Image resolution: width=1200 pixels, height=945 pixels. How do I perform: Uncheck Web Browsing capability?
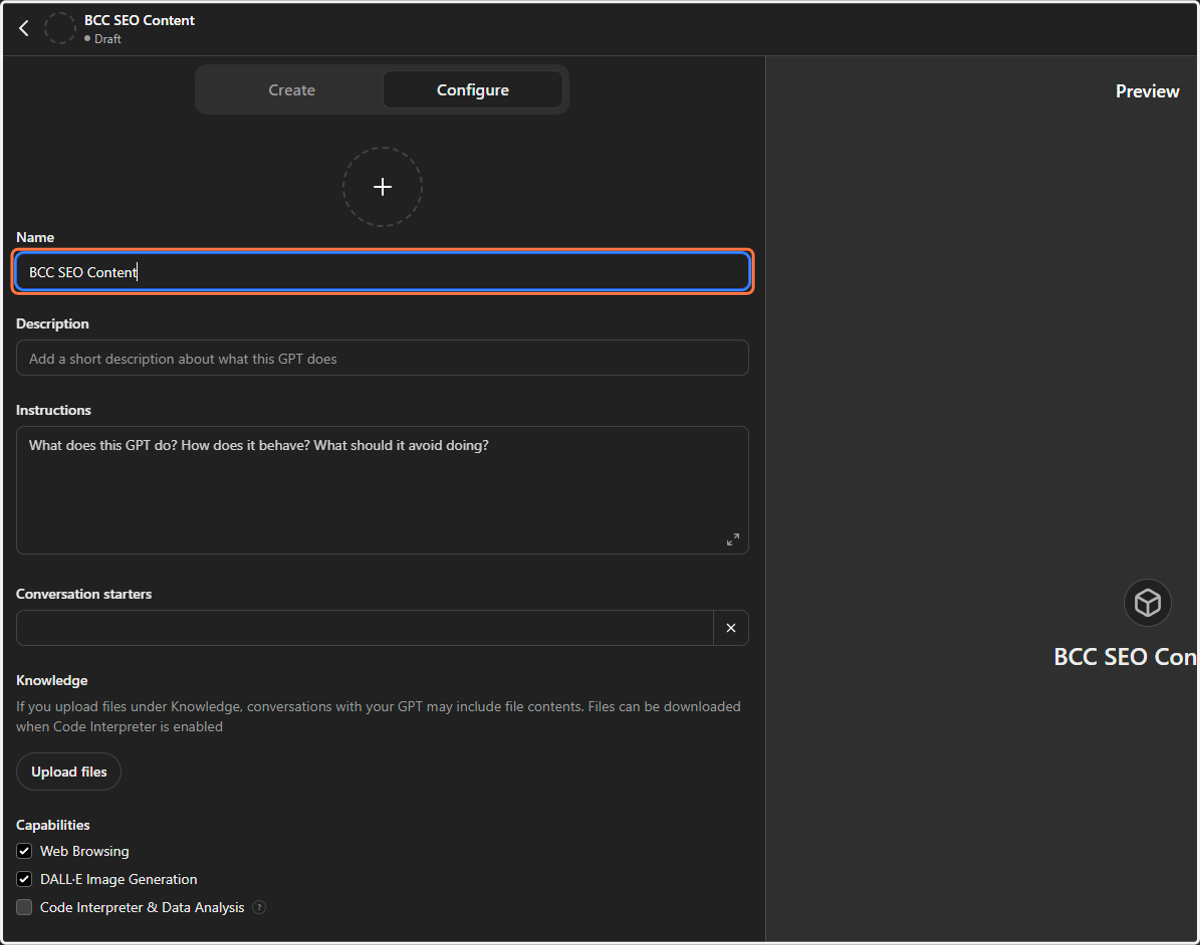[24, 852]
